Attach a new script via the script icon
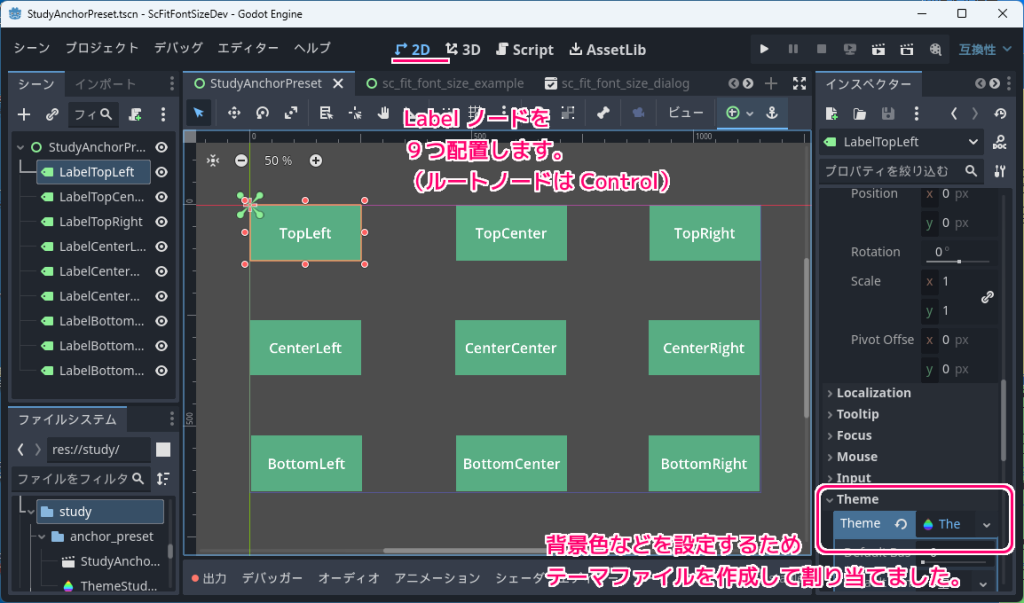 (x=136, y=115)
